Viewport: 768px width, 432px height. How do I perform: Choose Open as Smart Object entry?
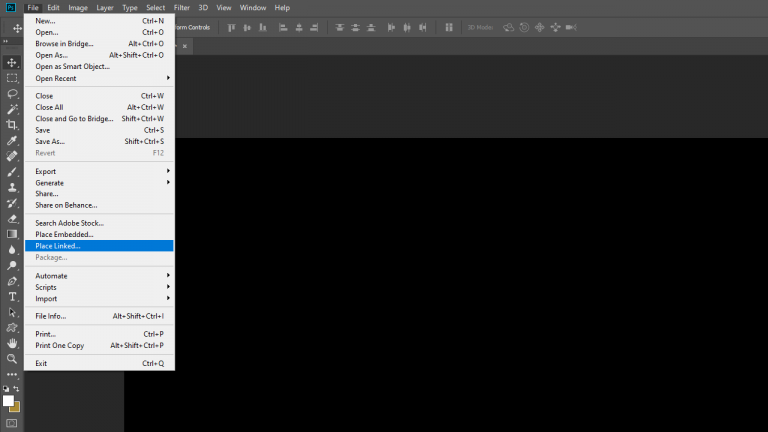pyautogui.click(x=99, y=67)
